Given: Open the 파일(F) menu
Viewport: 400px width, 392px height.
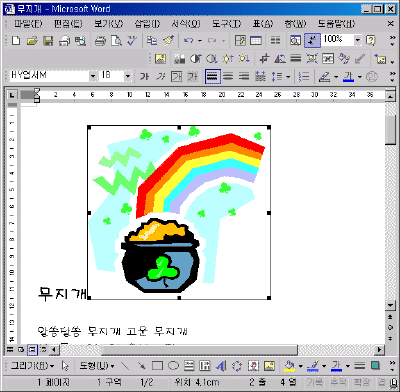Looking at the screenshot, I should pyautogui.click(x=28, y=24).
